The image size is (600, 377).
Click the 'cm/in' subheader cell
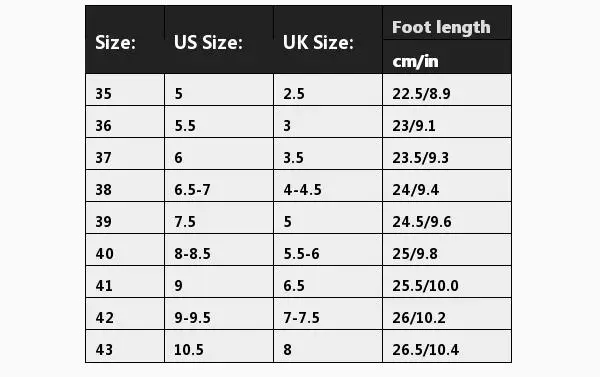[x=447, y=57]
